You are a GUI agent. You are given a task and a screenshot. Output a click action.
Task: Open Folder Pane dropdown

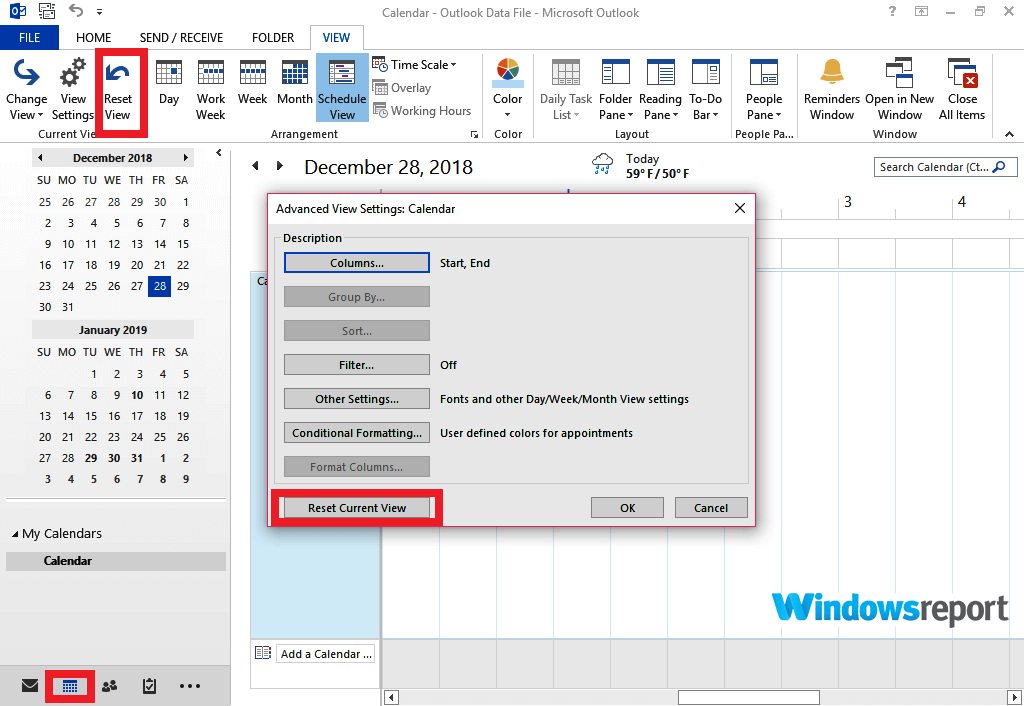click(615, 89)
